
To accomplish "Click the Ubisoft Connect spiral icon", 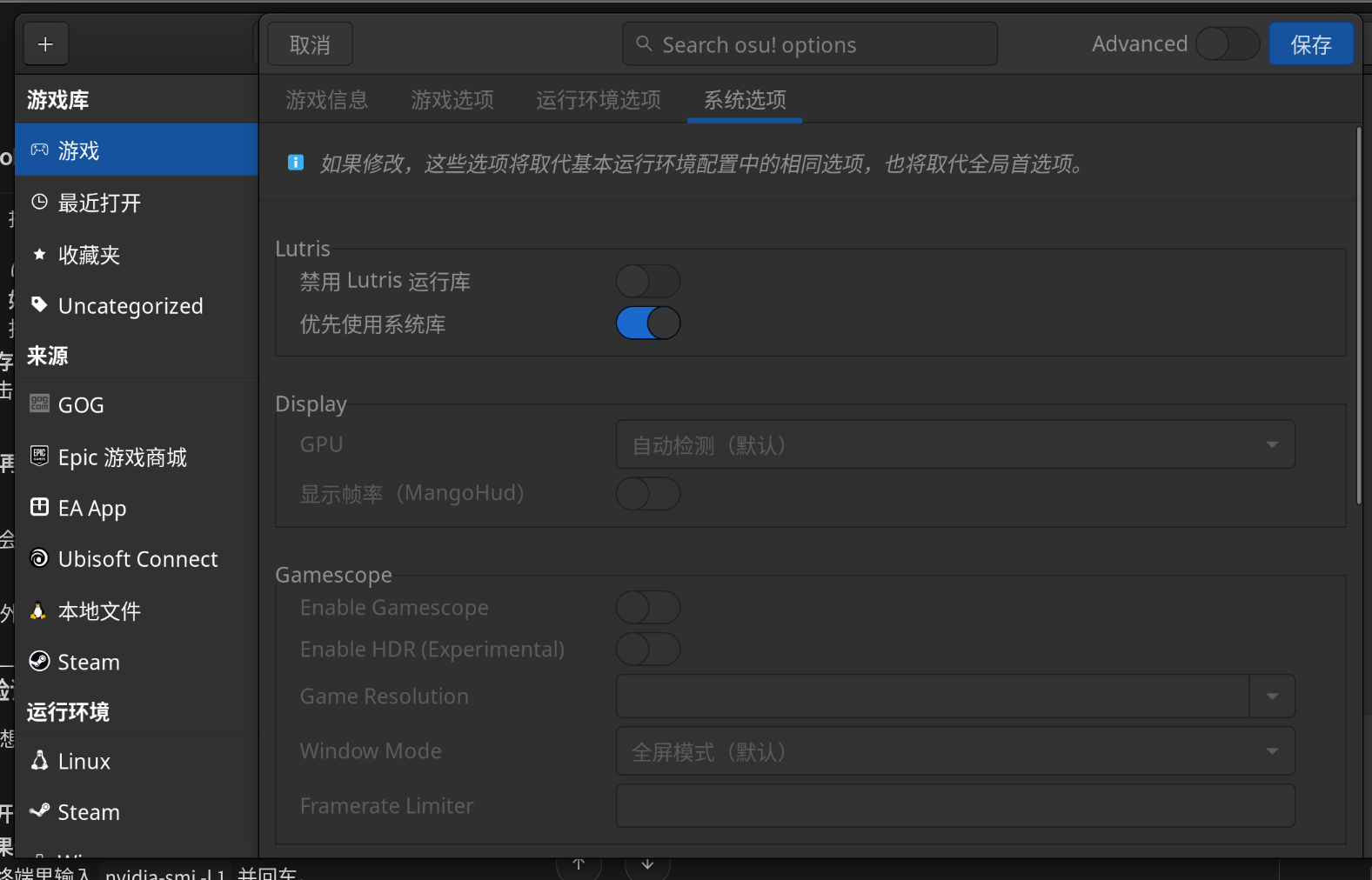I will [x=39, y=558].
